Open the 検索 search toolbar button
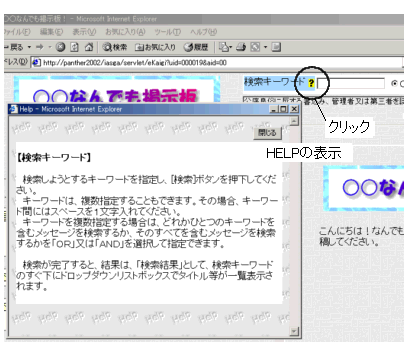The height and width of the screenshot is (361, 409). (x=115, y=47)
